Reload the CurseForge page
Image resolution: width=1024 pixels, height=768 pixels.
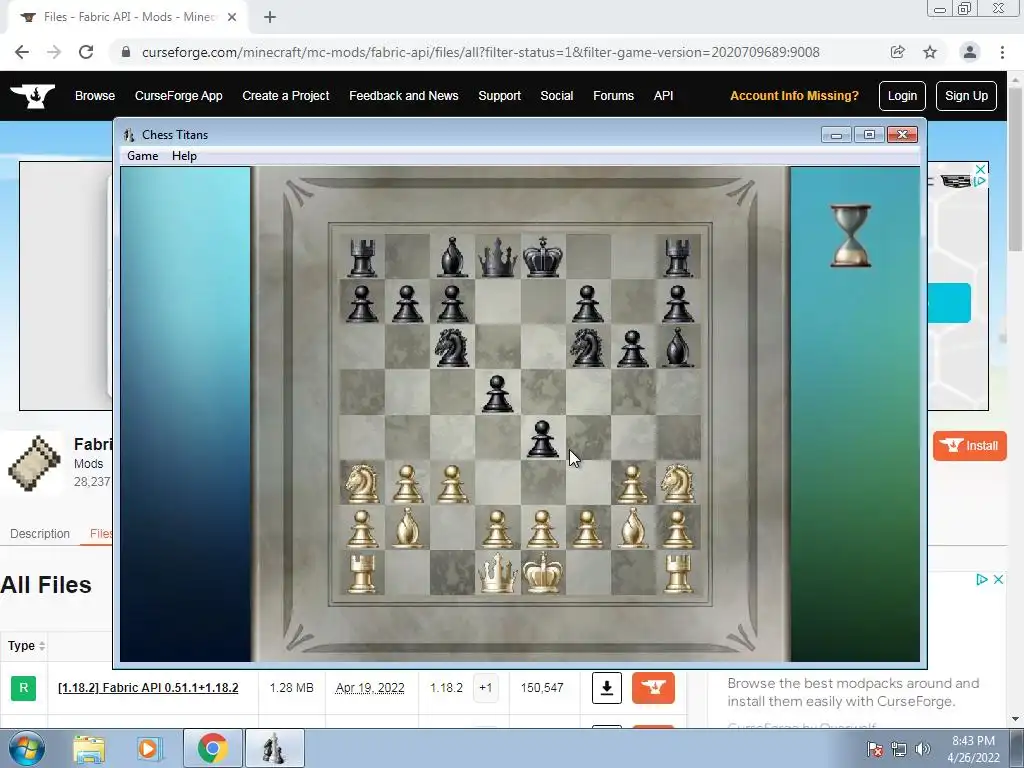[86, 52]
